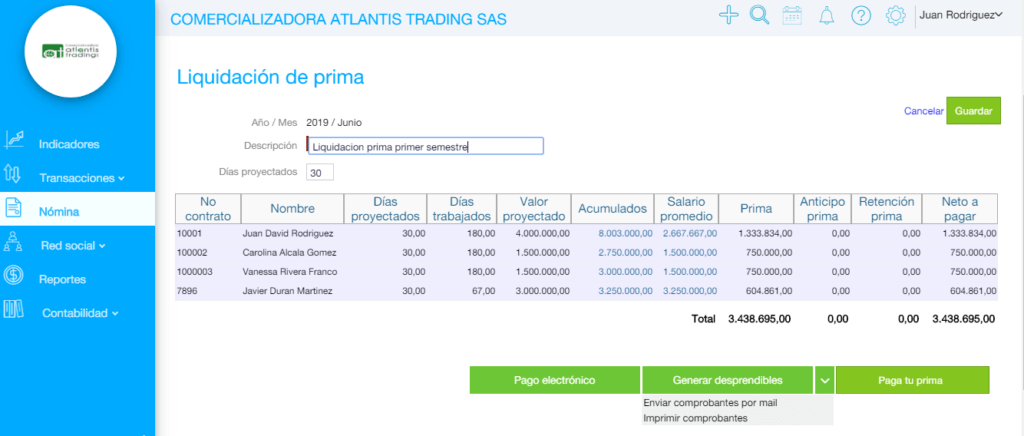
Task: Click the No contrato column header
Action: [x=208, y=209]
